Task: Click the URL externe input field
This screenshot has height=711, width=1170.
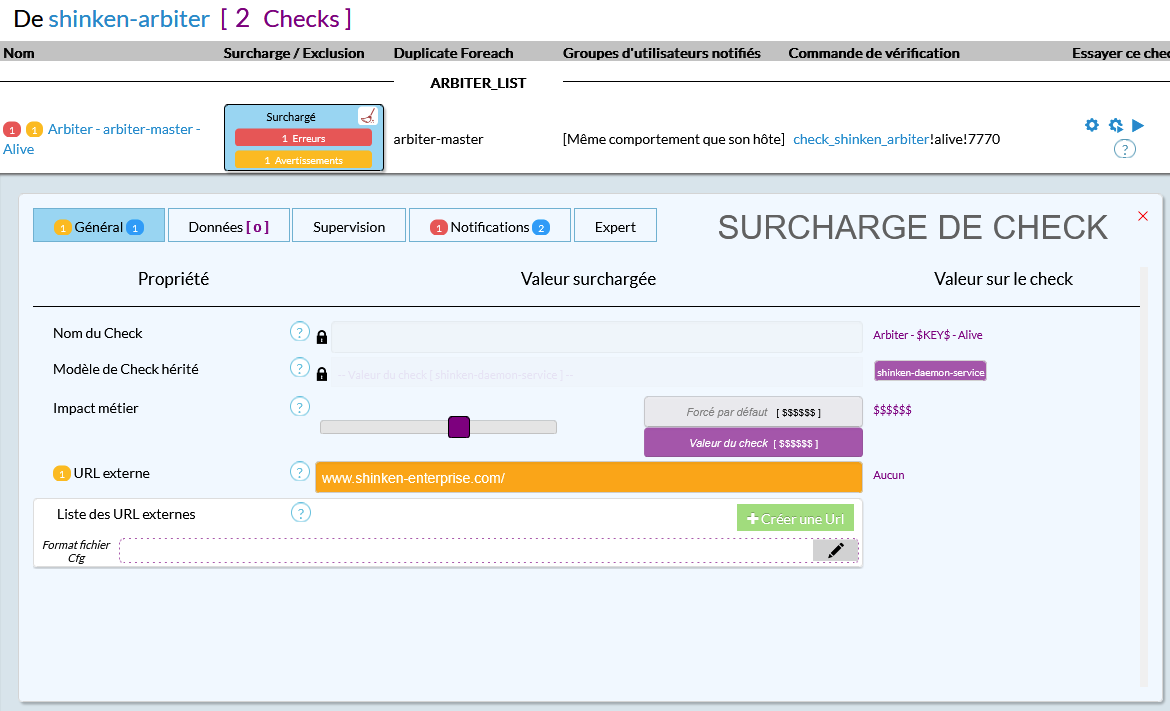Action: [x=588, y=478]
